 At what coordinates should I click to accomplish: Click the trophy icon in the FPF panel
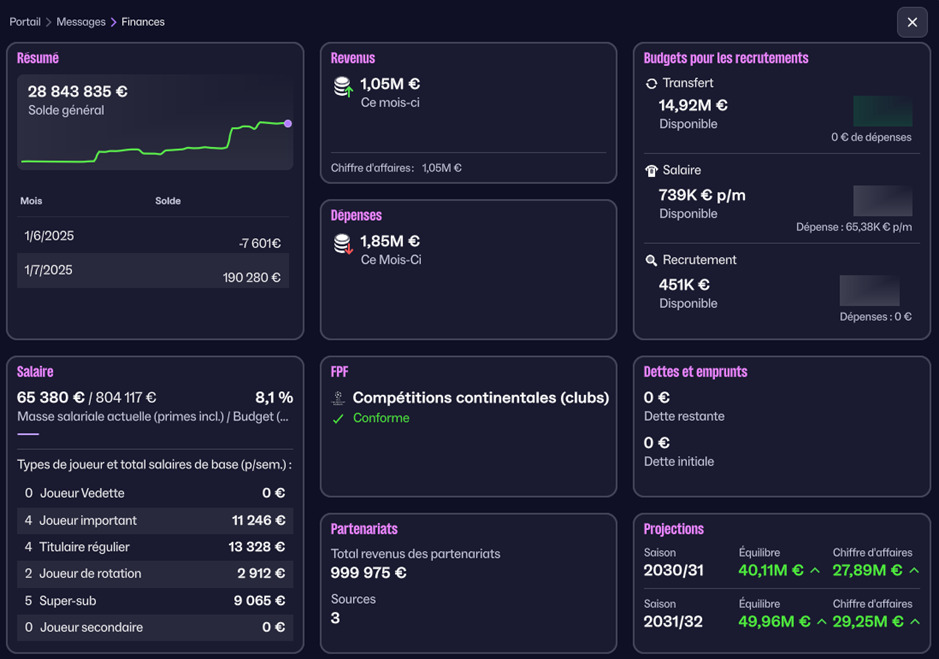[x=338, y=398]
